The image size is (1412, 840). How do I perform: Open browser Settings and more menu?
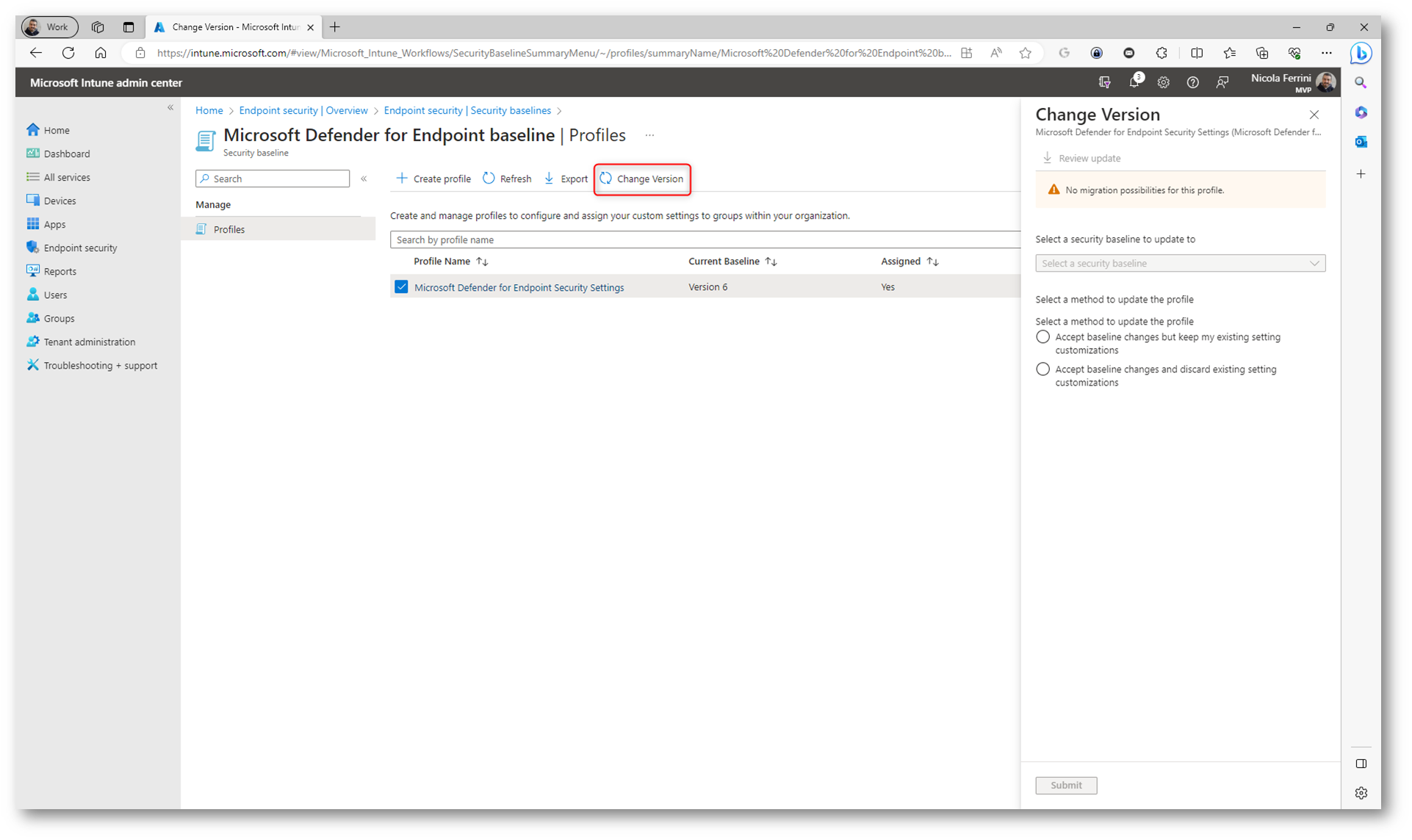[x=1326, y=53]
